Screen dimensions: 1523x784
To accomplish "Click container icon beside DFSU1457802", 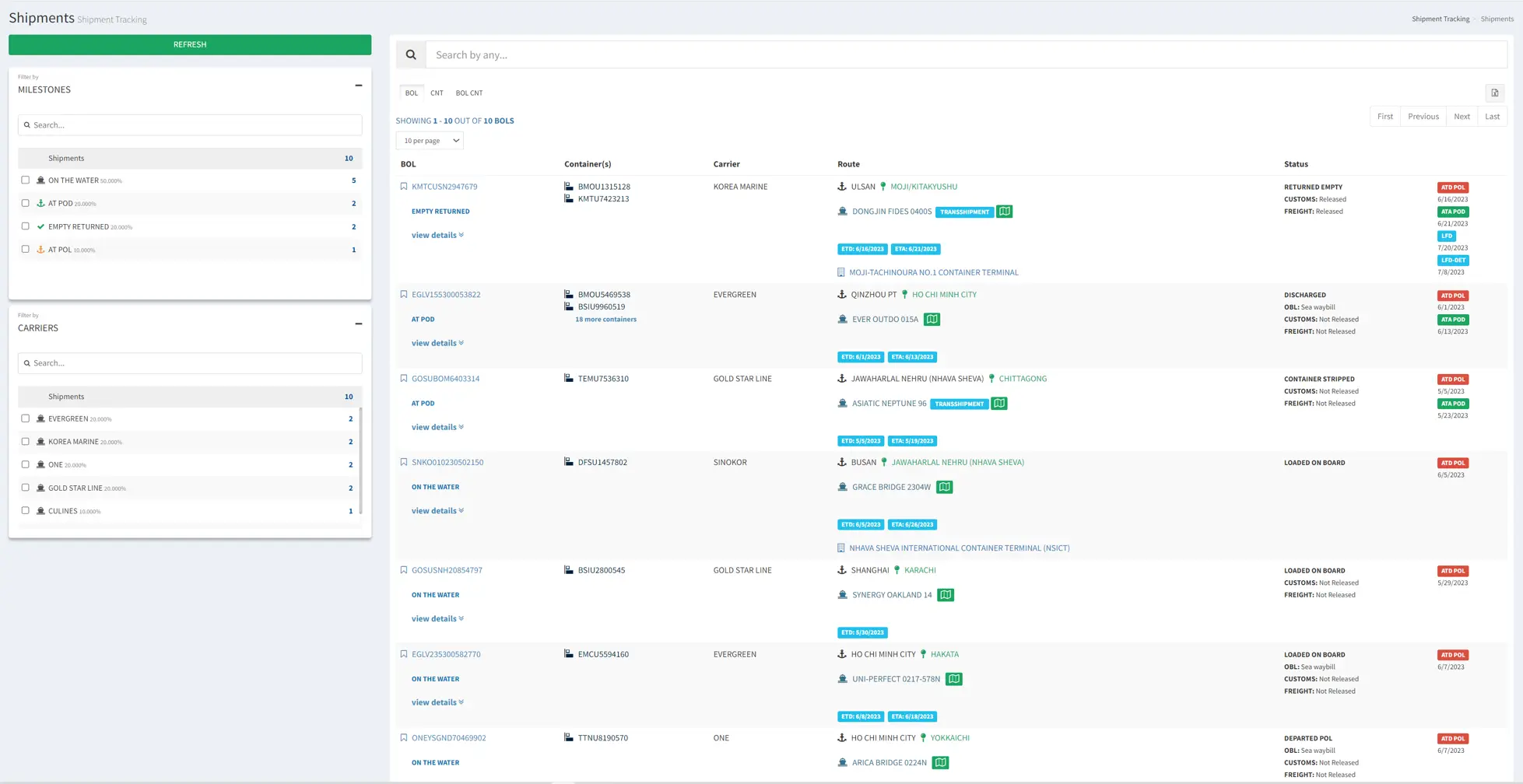I will (569, 462).
